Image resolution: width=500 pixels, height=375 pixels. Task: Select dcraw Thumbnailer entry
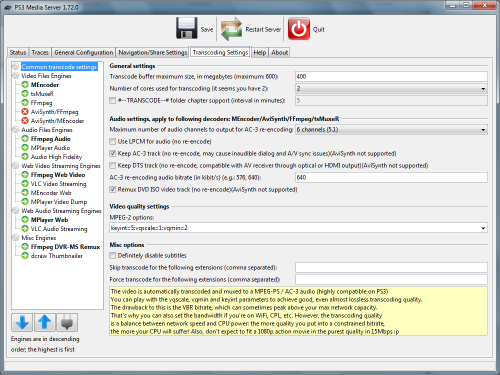pos(57,256)
